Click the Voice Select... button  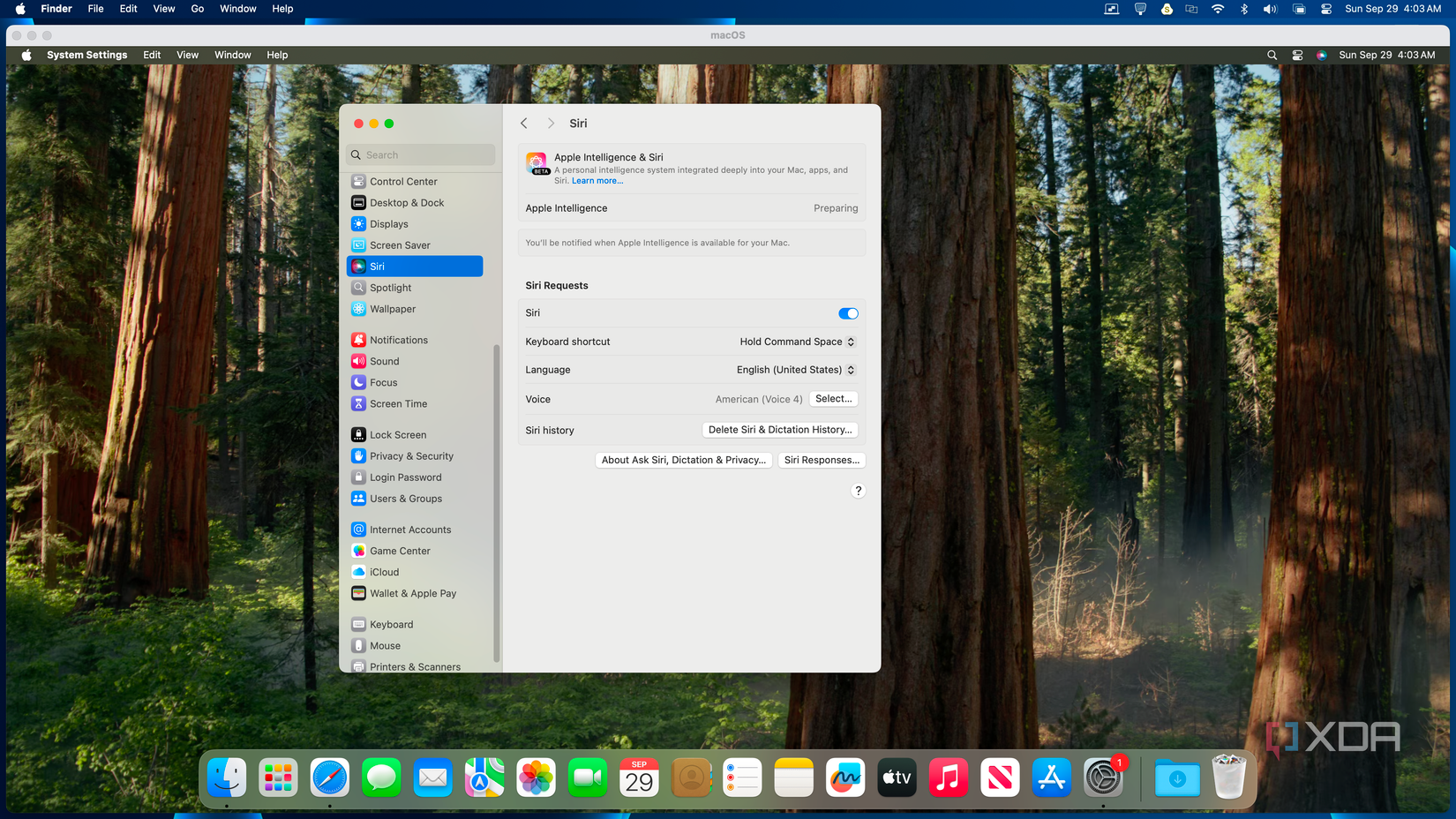pyautogui.click(x=834, y=399)
